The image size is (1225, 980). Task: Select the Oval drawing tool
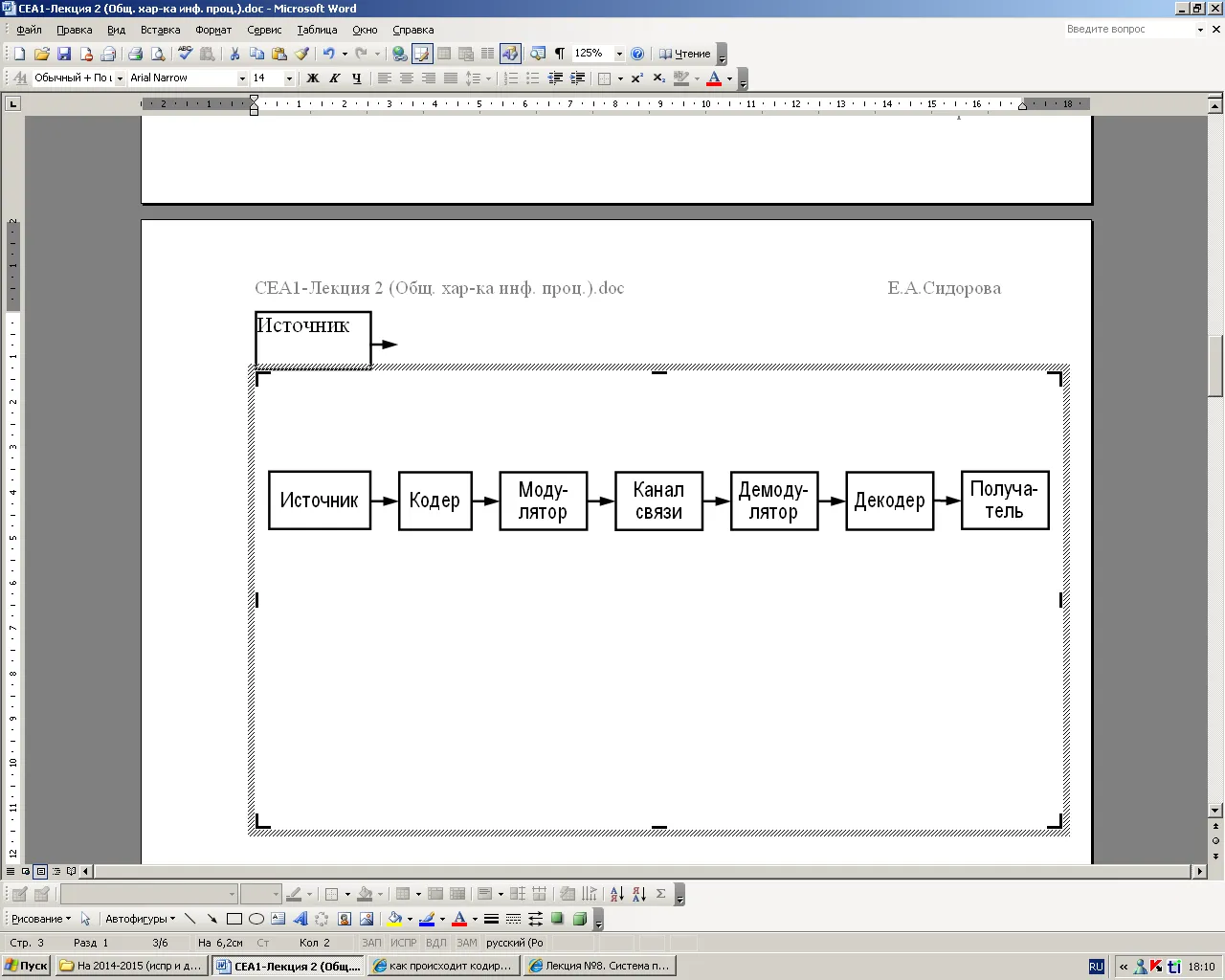[256, 919]
